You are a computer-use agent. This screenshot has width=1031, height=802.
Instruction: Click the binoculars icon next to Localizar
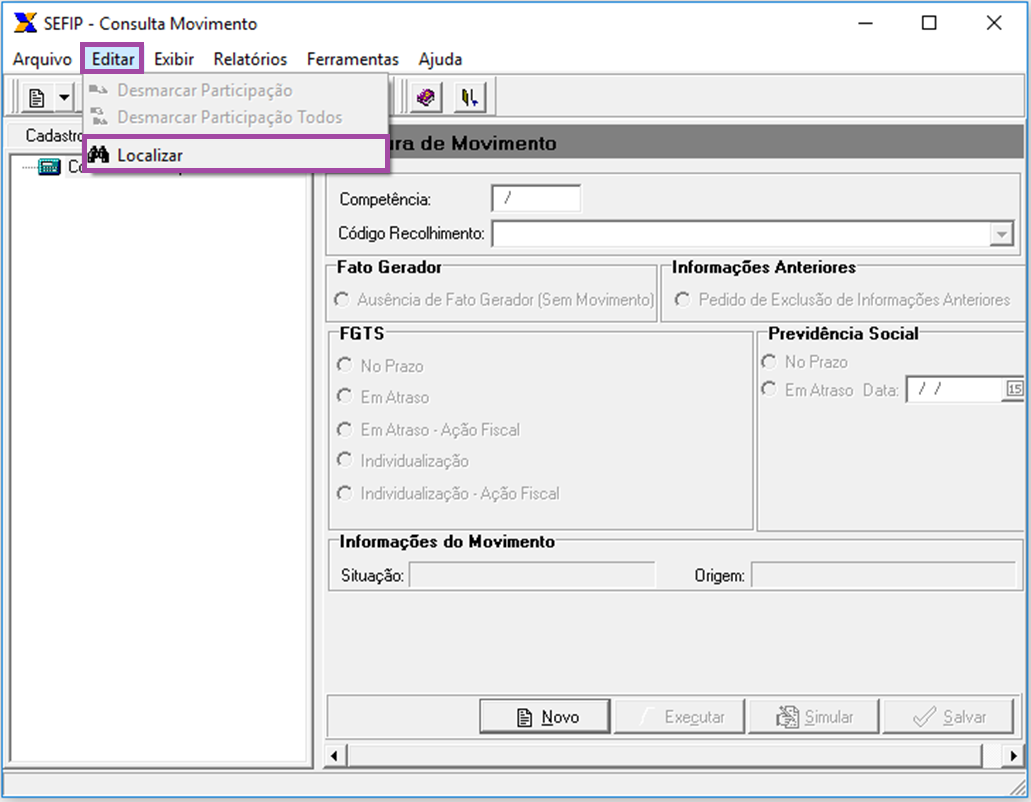point(99,154)
